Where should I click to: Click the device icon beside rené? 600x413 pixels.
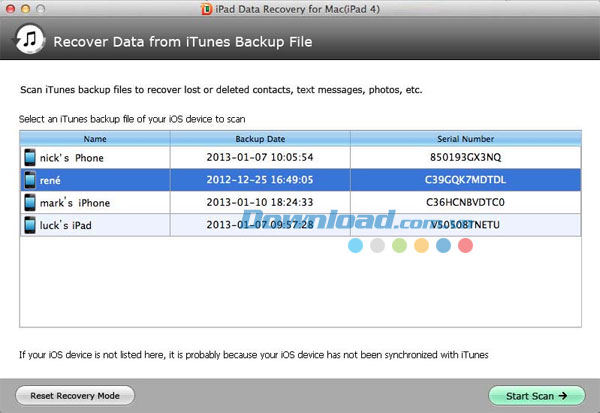[30, 180]
